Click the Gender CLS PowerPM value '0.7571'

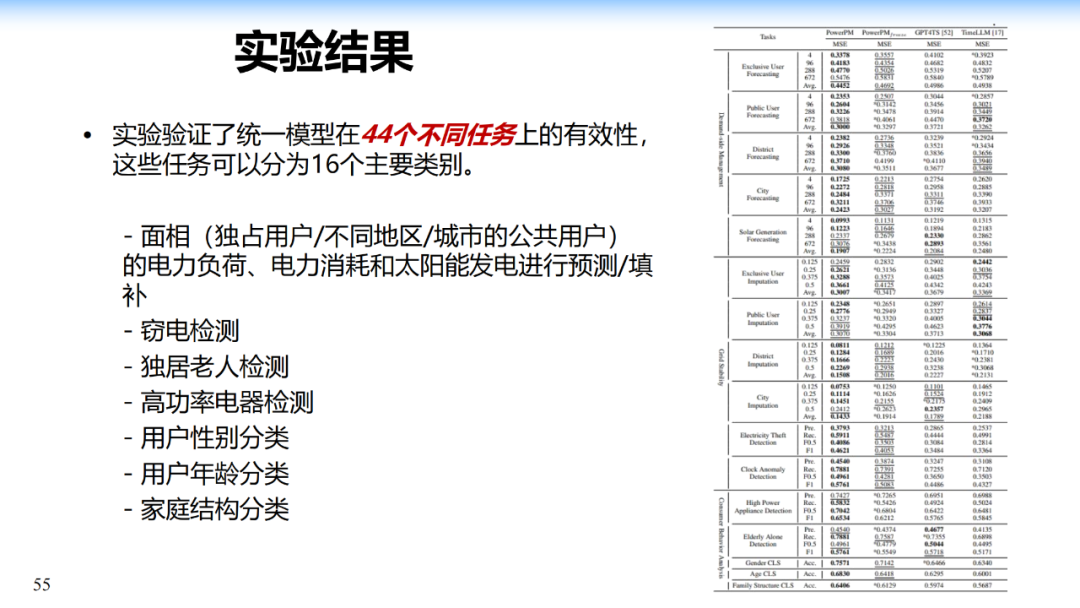[x=840, y=563]
